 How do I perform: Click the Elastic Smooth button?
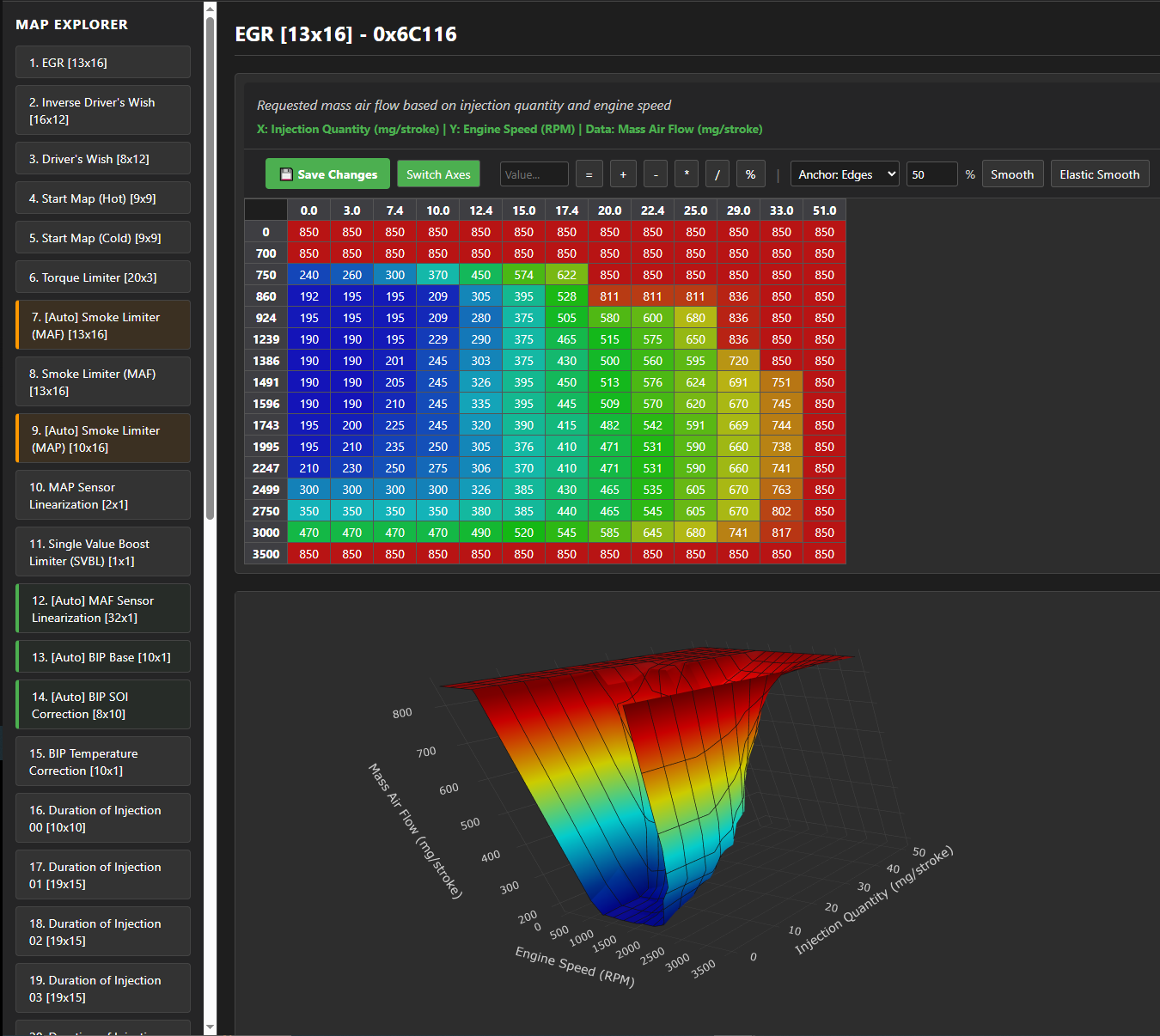(1099, 174)
